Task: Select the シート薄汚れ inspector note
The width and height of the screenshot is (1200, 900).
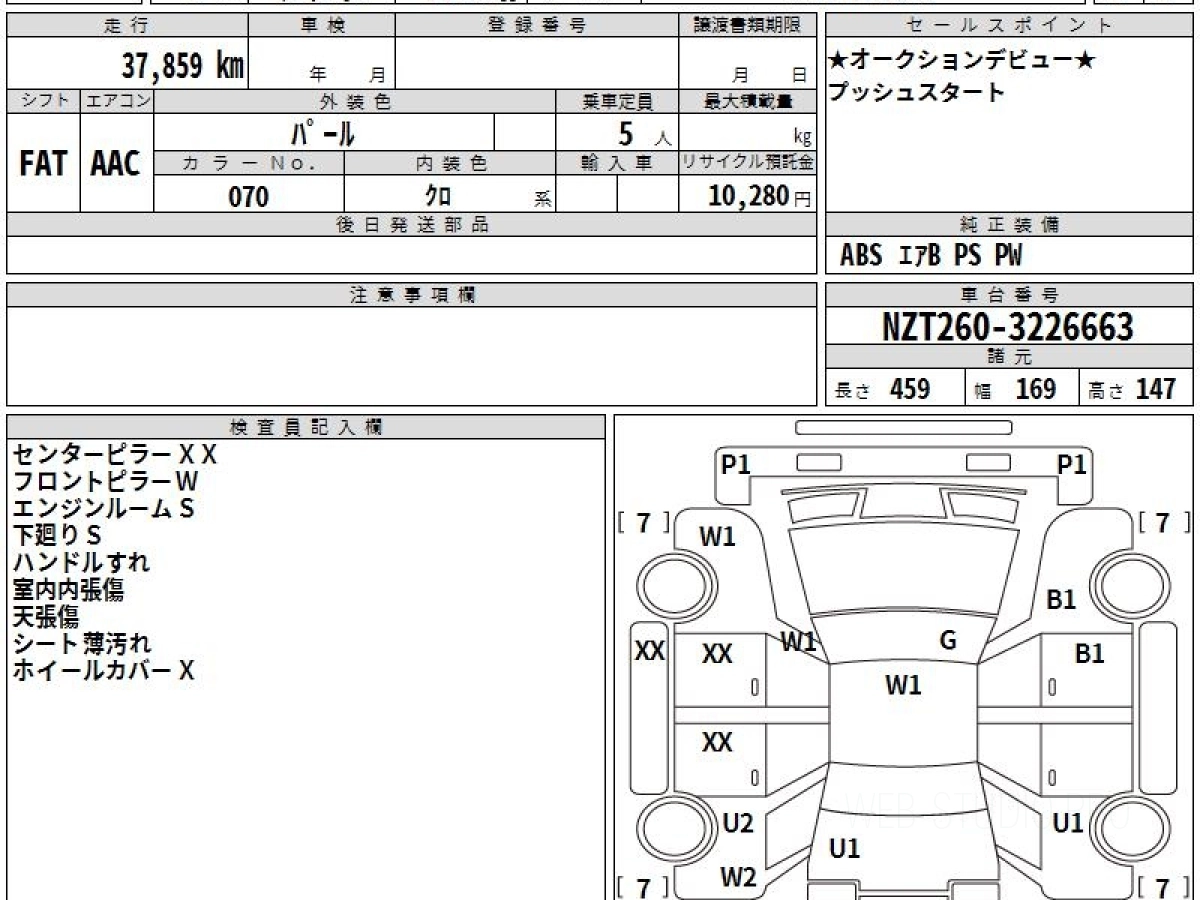Action: coord(82,643)
